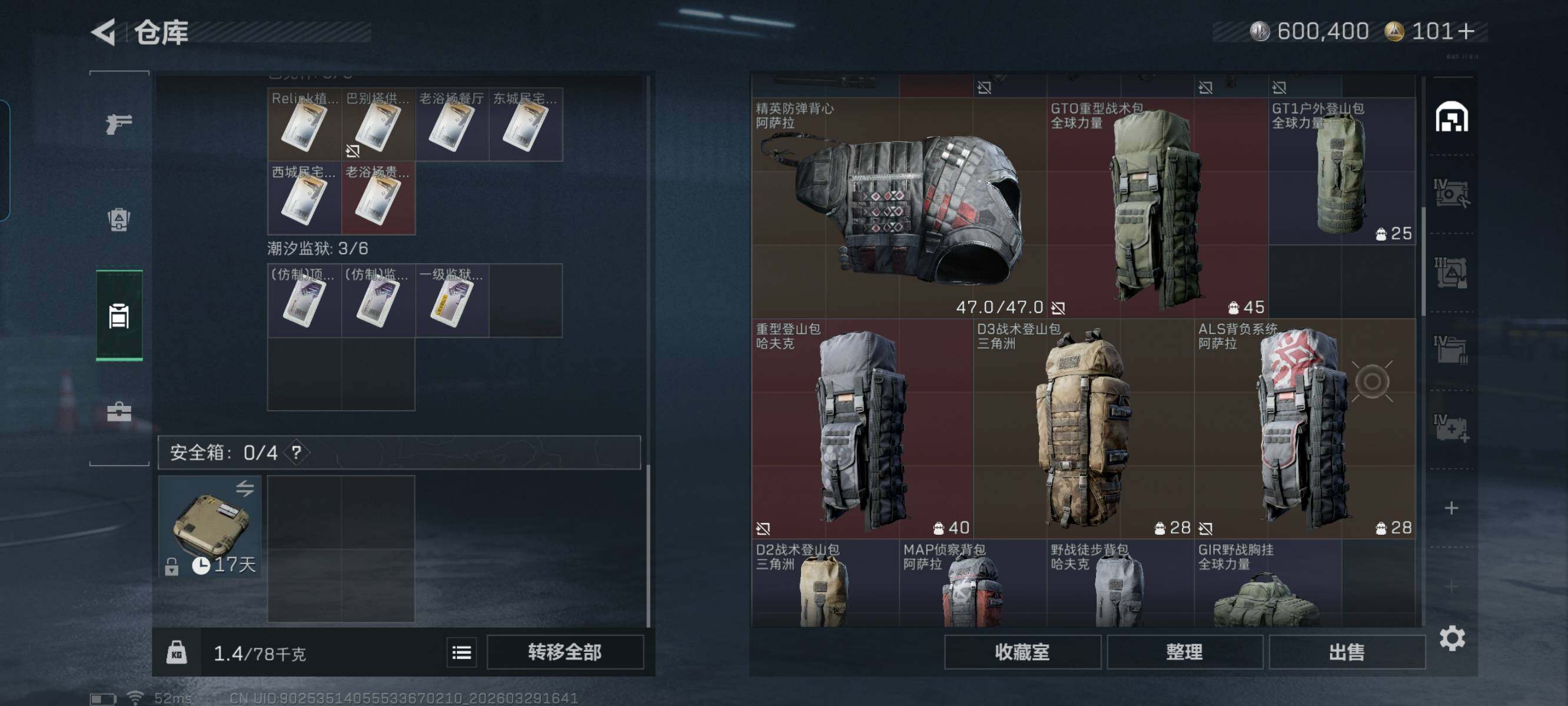Viewport: 1568px width, 706px height.
Task: Select the GTO重型战术包 backpack
Action: [1157, 208]
